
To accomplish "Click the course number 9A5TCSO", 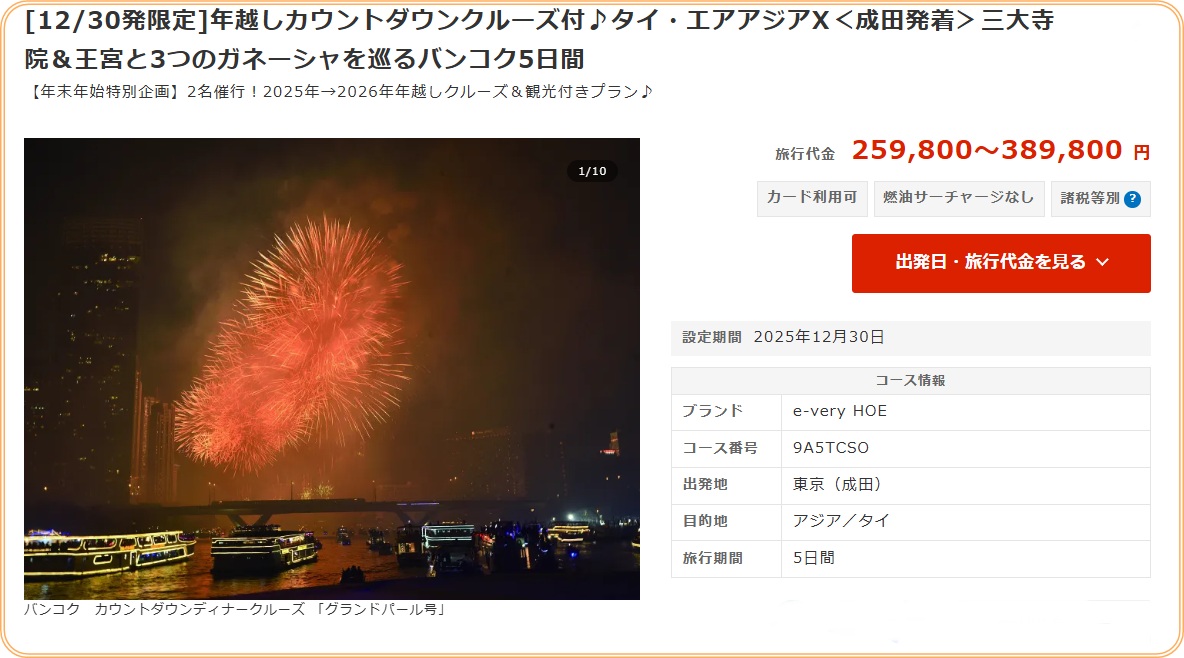I will click(x=831, y=448).
